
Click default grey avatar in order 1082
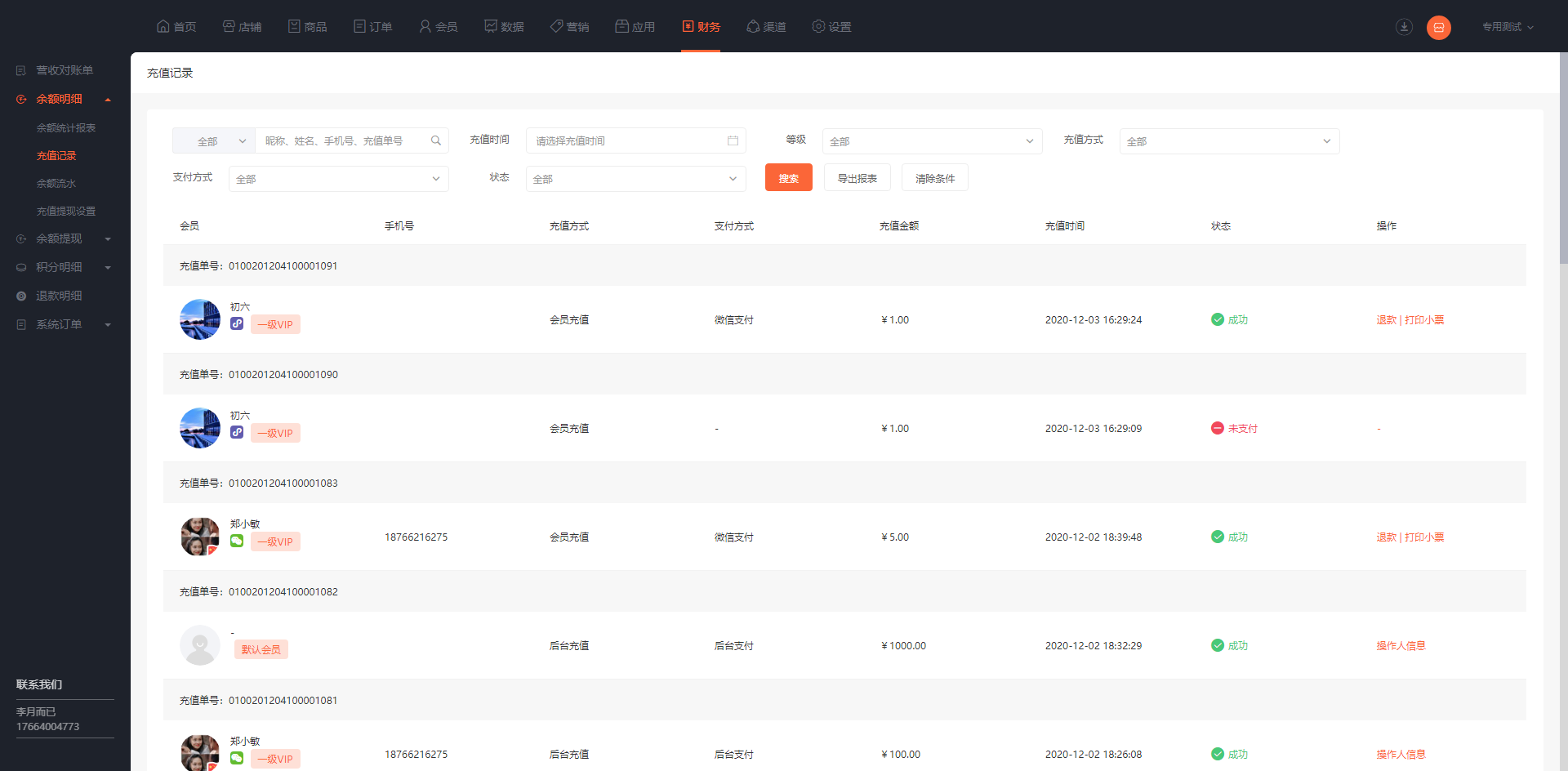200,645
